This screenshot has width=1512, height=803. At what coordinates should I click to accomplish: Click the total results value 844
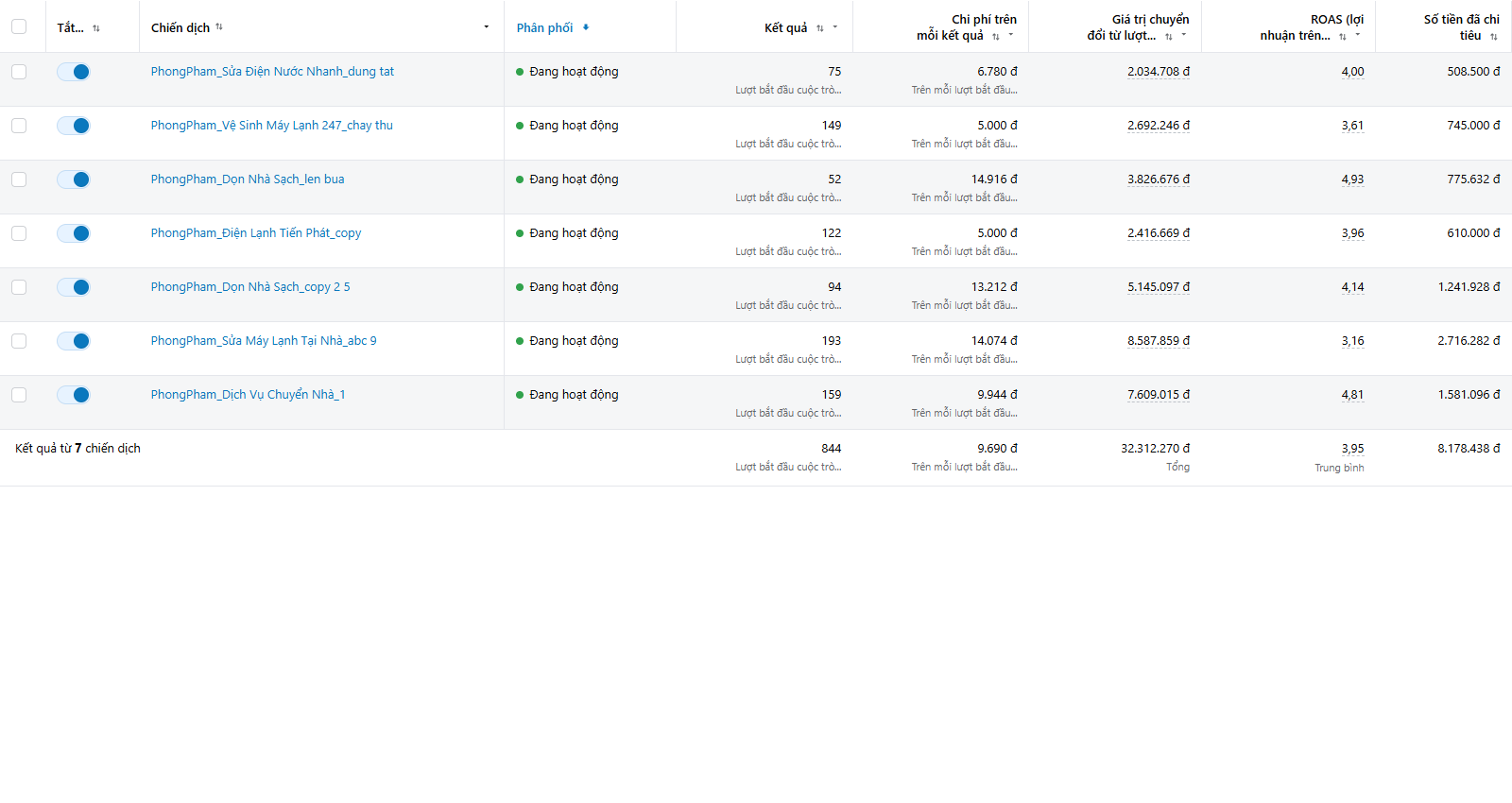[x=832, y=449]
